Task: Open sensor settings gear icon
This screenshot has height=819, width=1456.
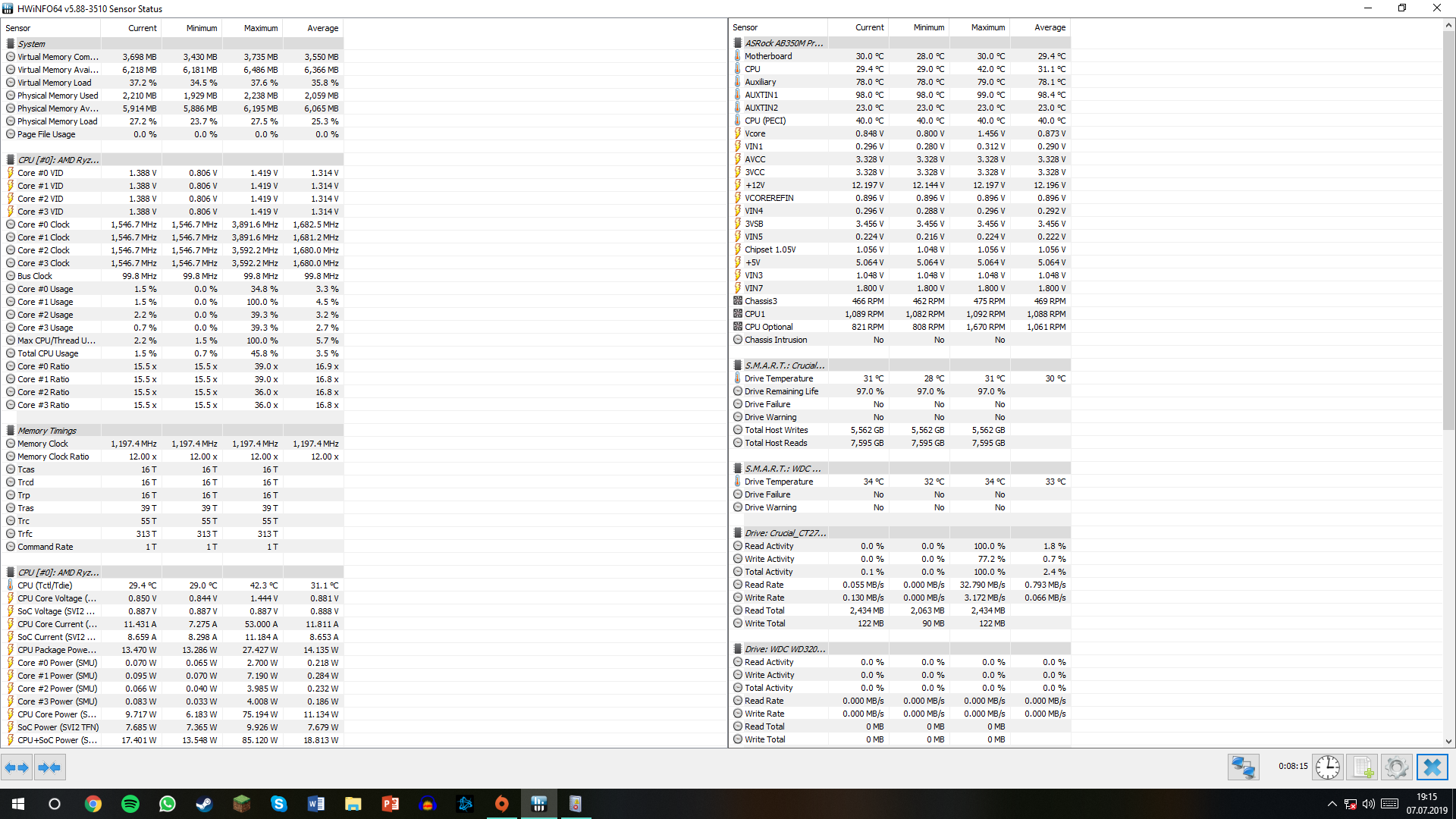Action: pyautogui.click(x=1396, y=767)
